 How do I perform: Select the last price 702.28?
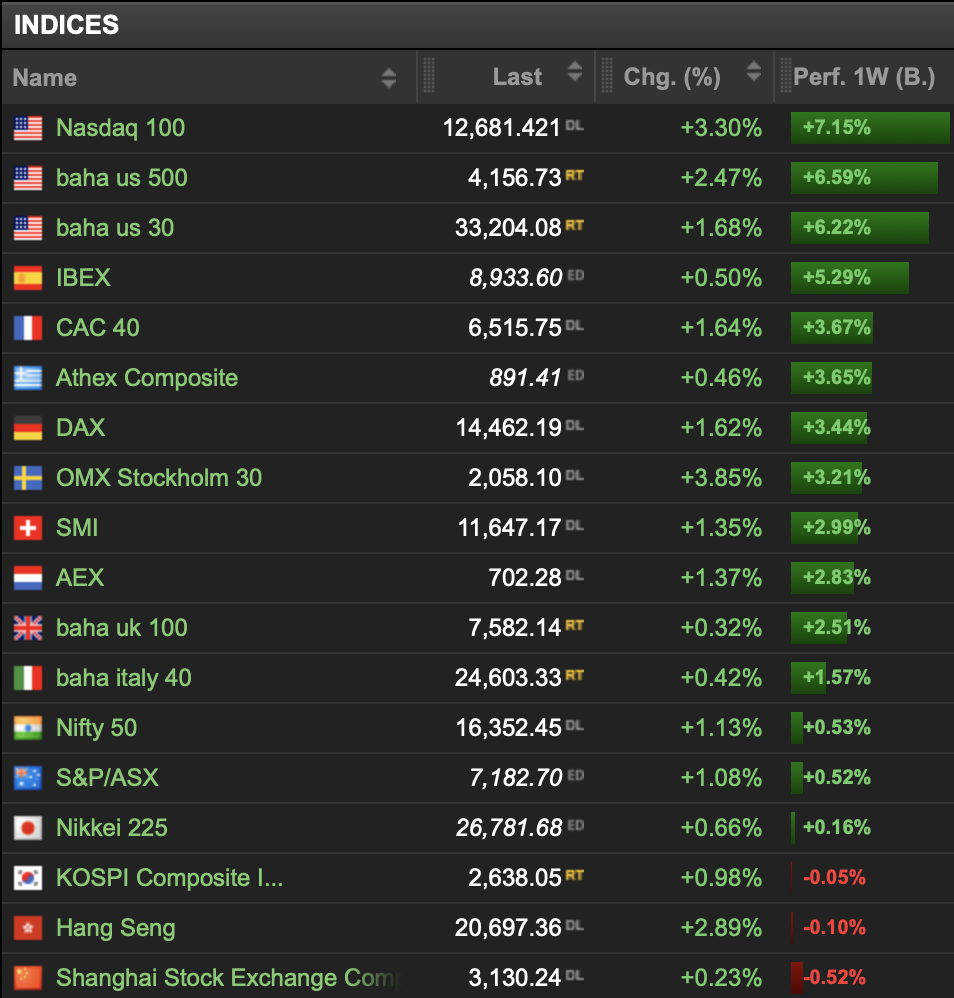click(x=525, y=578)
